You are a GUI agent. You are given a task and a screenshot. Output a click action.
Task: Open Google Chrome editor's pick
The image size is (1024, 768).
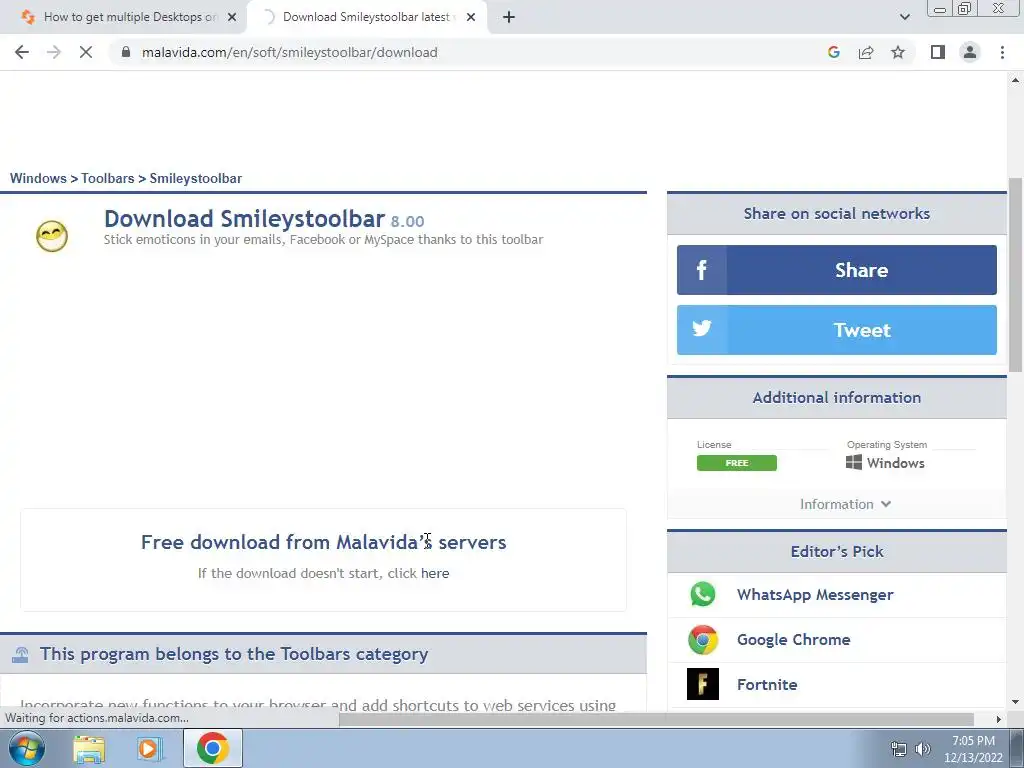tap(793, 640)
